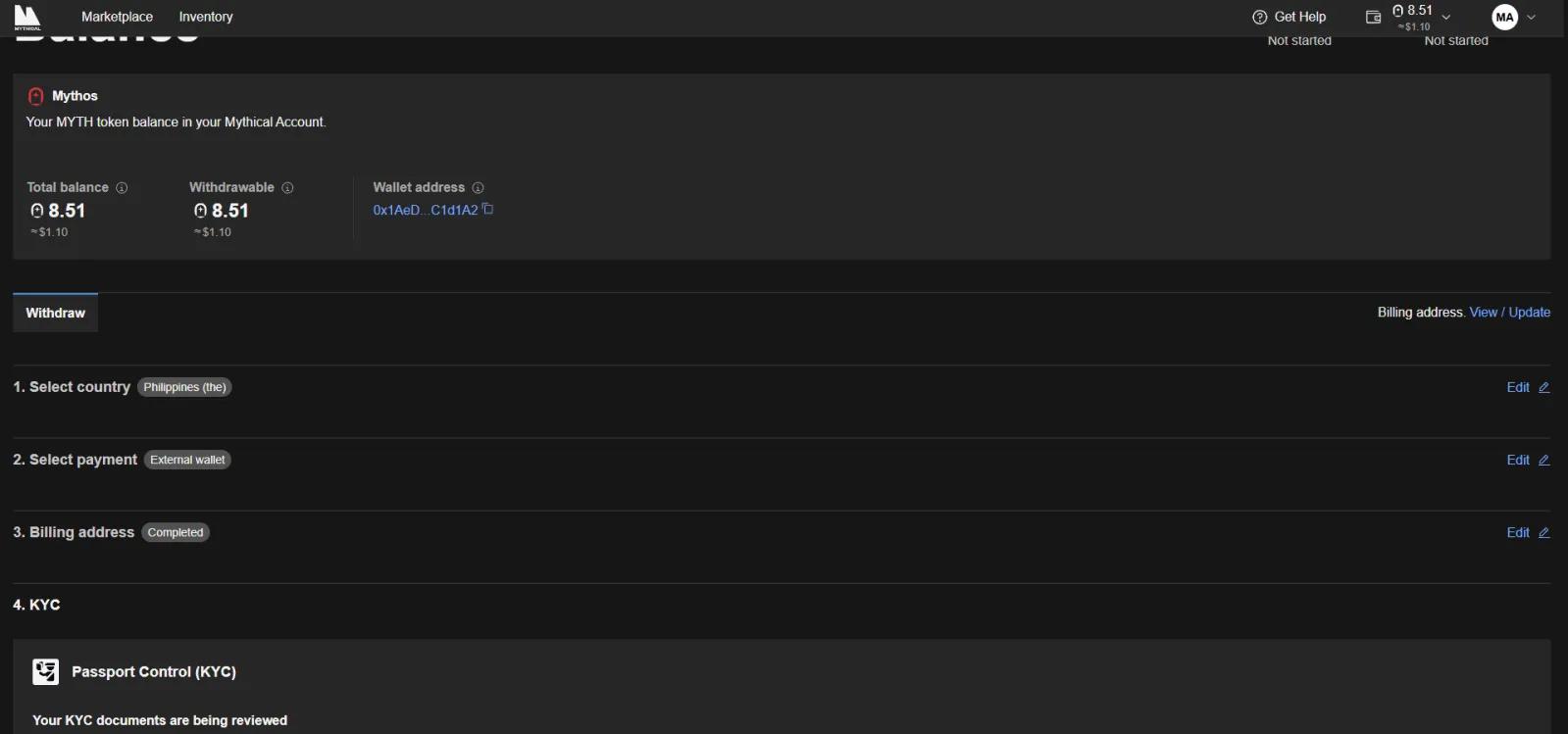Viewport: 1568px width, 734px height.
Task: Click the billing address Update link
Action: point(1529,313)
